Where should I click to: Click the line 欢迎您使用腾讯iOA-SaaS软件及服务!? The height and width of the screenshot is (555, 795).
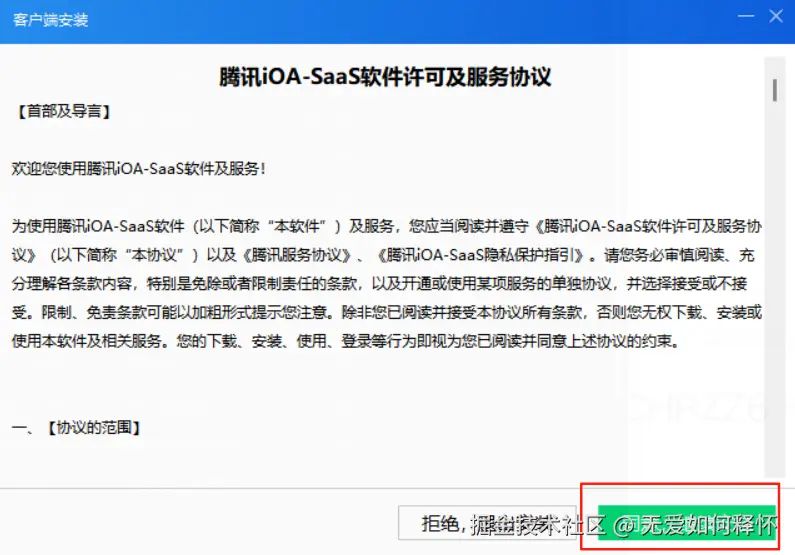click(139, 168)
